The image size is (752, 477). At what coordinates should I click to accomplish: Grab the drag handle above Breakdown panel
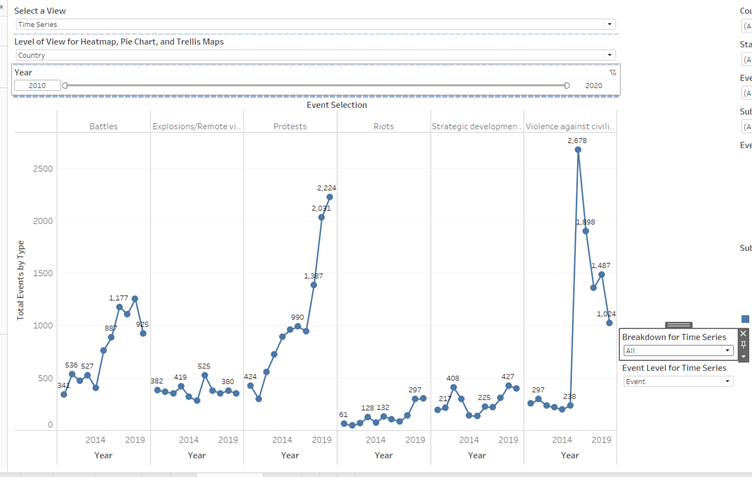click(678, 325)
